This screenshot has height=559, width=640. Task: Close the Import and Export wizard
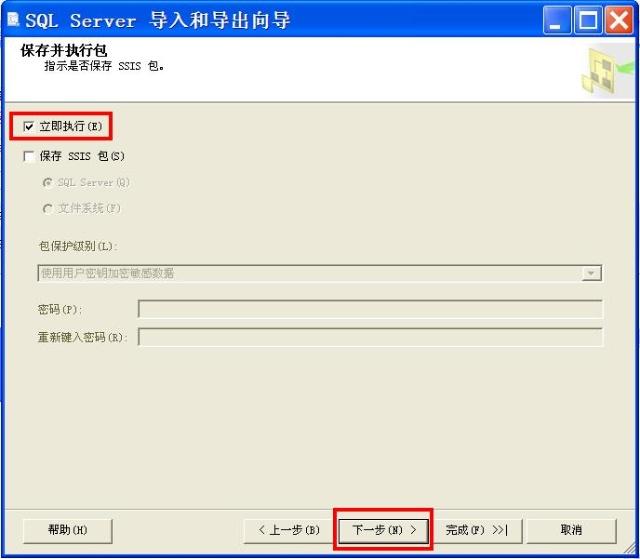pos(619,20)
